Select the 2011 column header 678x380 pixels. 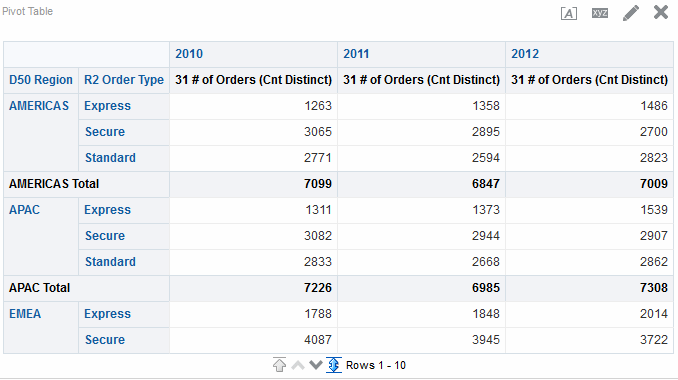357,54
